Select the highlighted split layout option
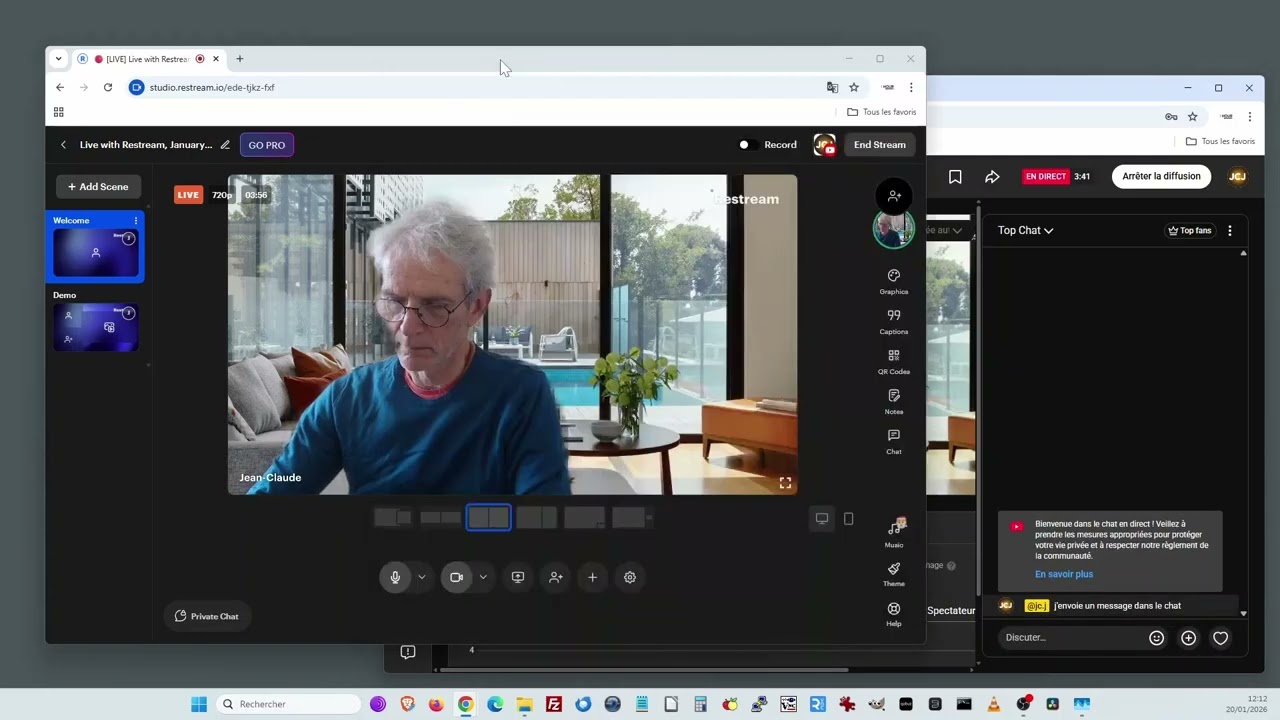Screen dimensions: 1280x720 point(488,517)
